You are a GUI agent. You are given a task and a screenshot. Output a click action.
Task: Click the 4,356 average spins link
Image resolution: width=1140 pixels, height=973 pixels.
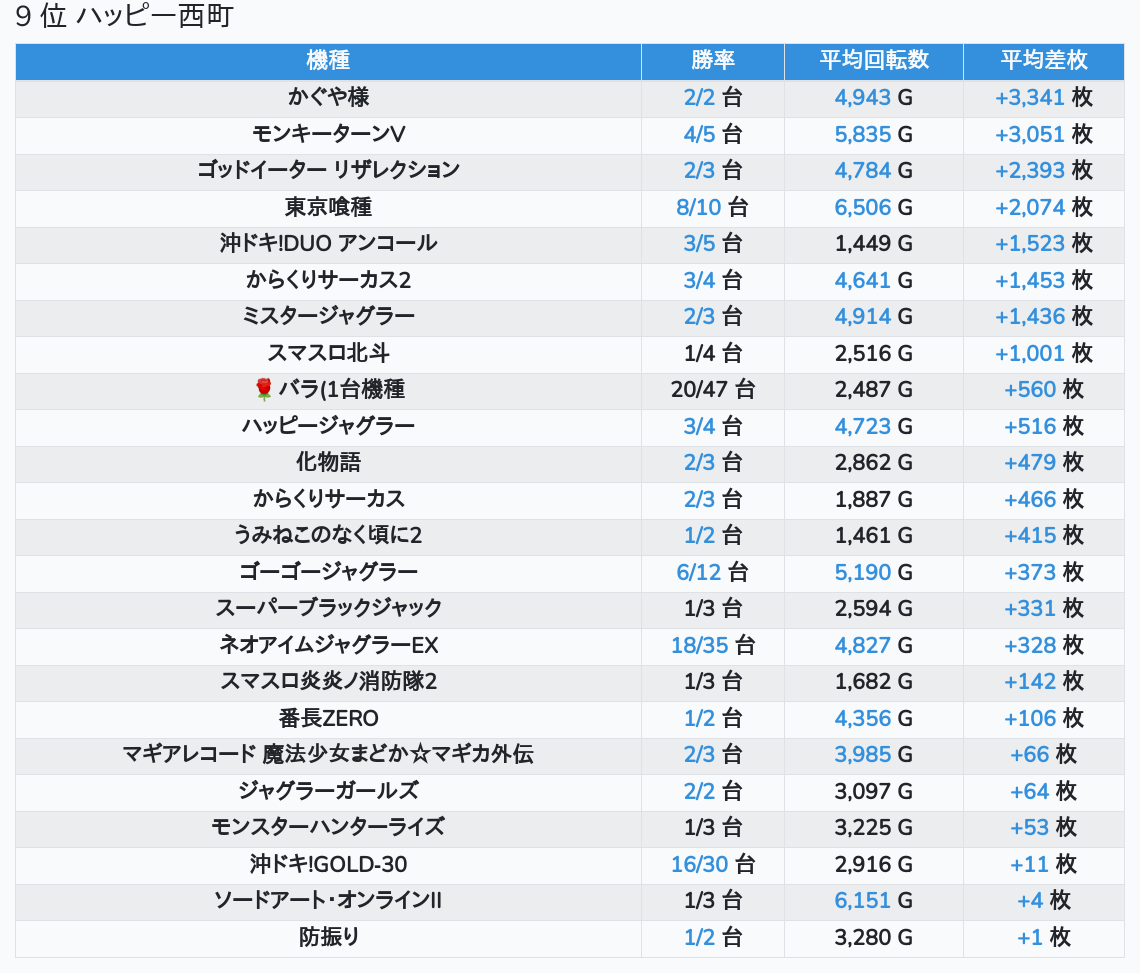coord(862,718)
